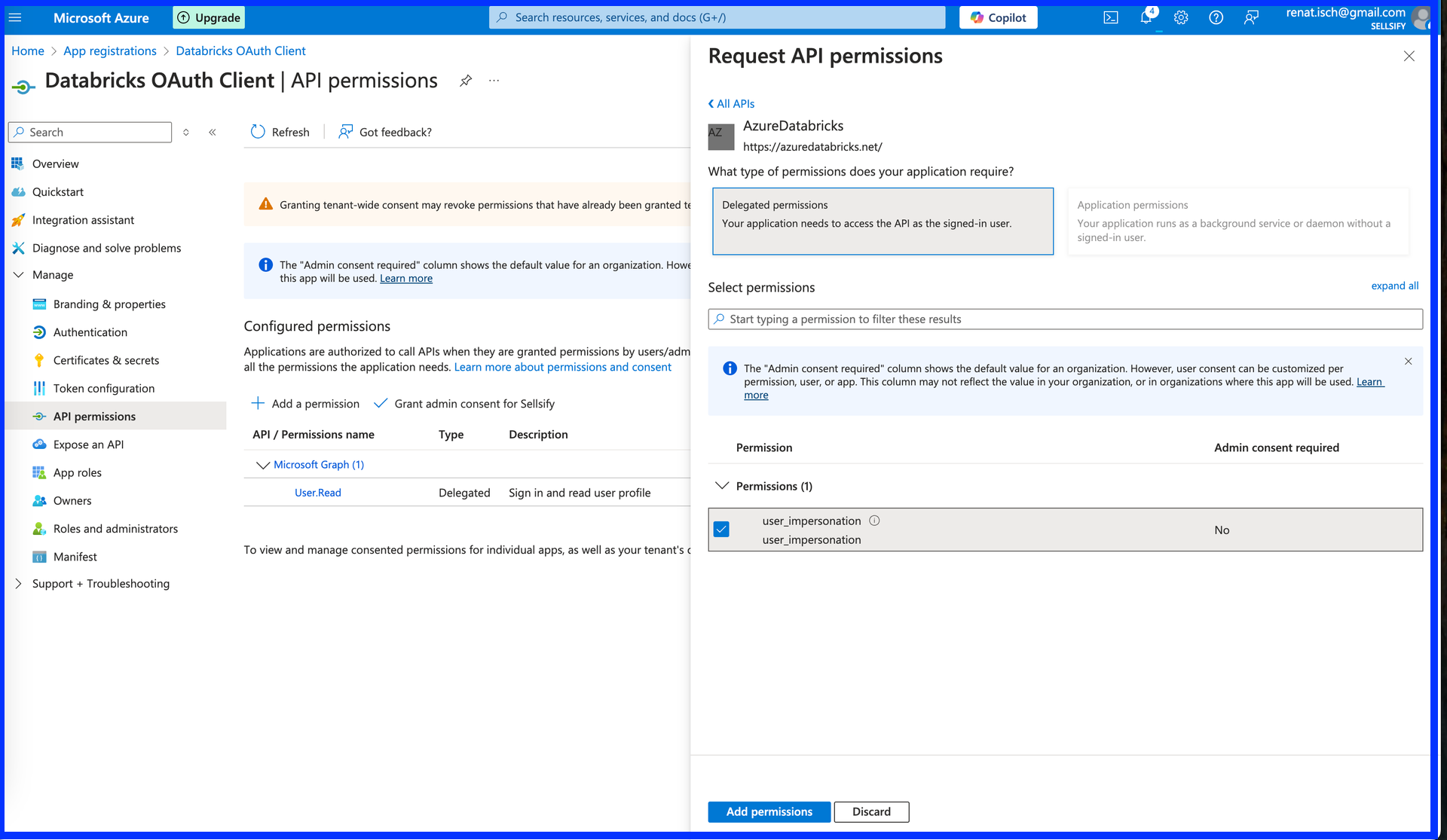Dismiss the admin consent info banner

(1408, 362)
